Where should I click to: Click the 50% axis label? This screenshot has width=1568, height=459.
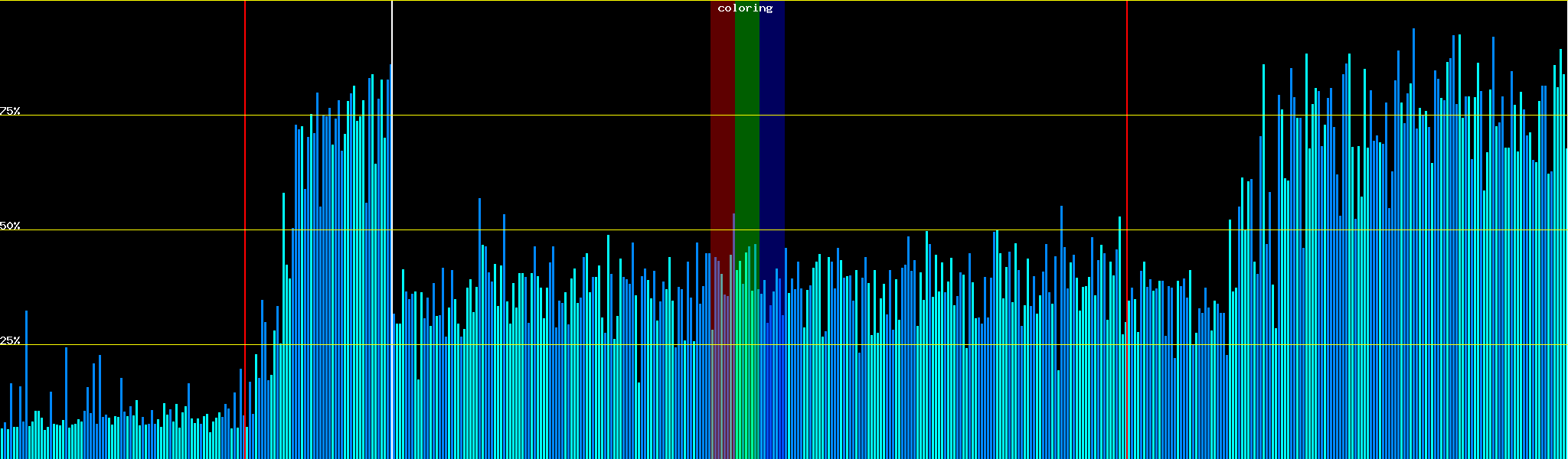[10, 226]
